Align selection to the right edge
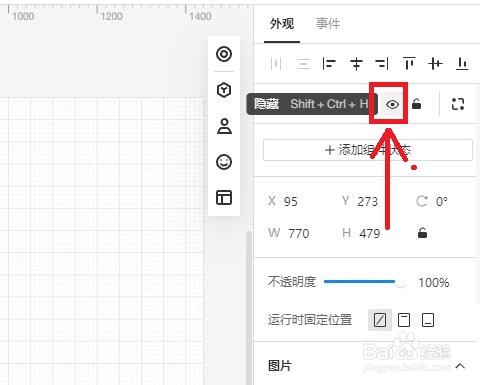The height and width of the screenshot is (385, 480). (x=382, y=63)
